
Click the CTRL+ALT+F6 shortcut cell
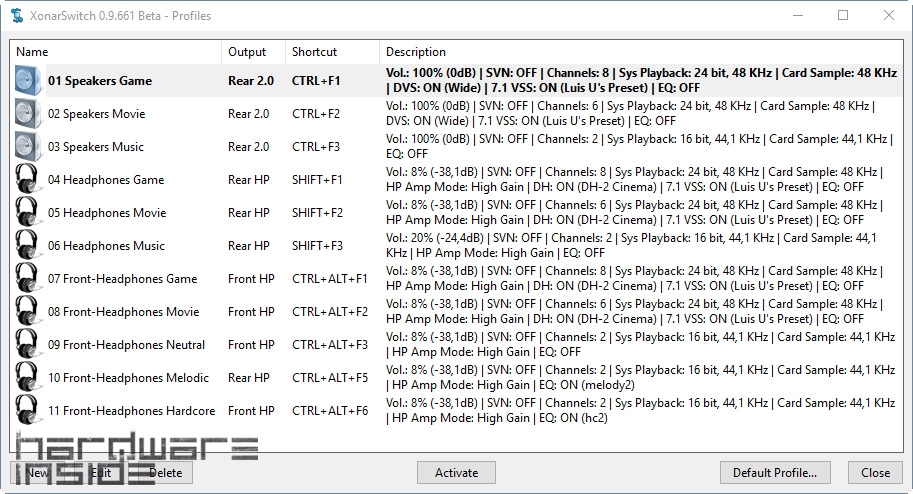[330, 411]
